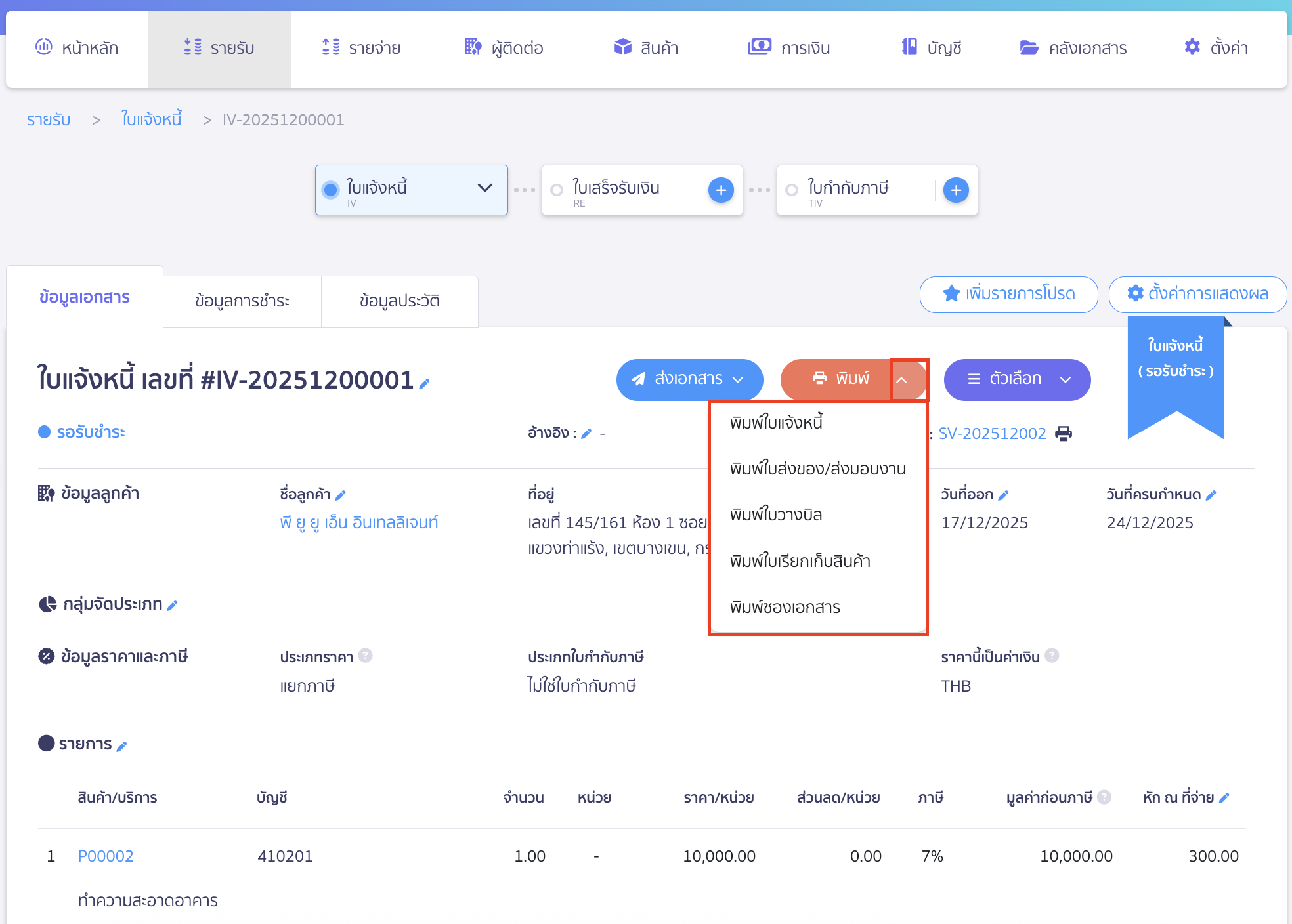Expand the ใบแจ้งหนี้ step dropdown chevron
Viewport: 1292px width, 924px height.
point(485,189)
